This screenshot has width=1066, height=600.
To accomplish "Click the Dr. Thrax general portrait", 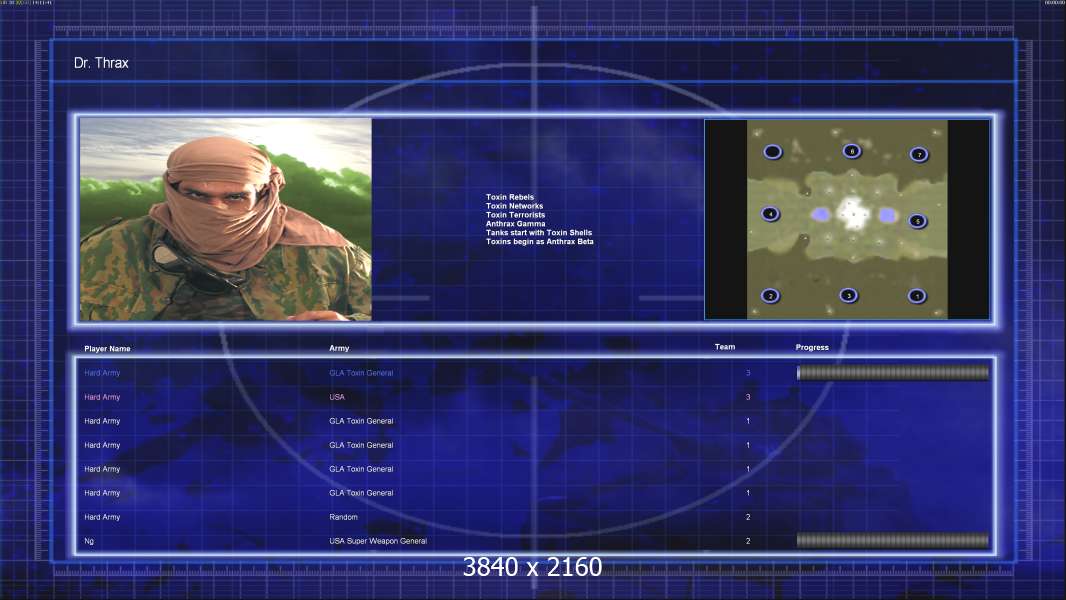I will pyautogui.click(x=226, y=219).
